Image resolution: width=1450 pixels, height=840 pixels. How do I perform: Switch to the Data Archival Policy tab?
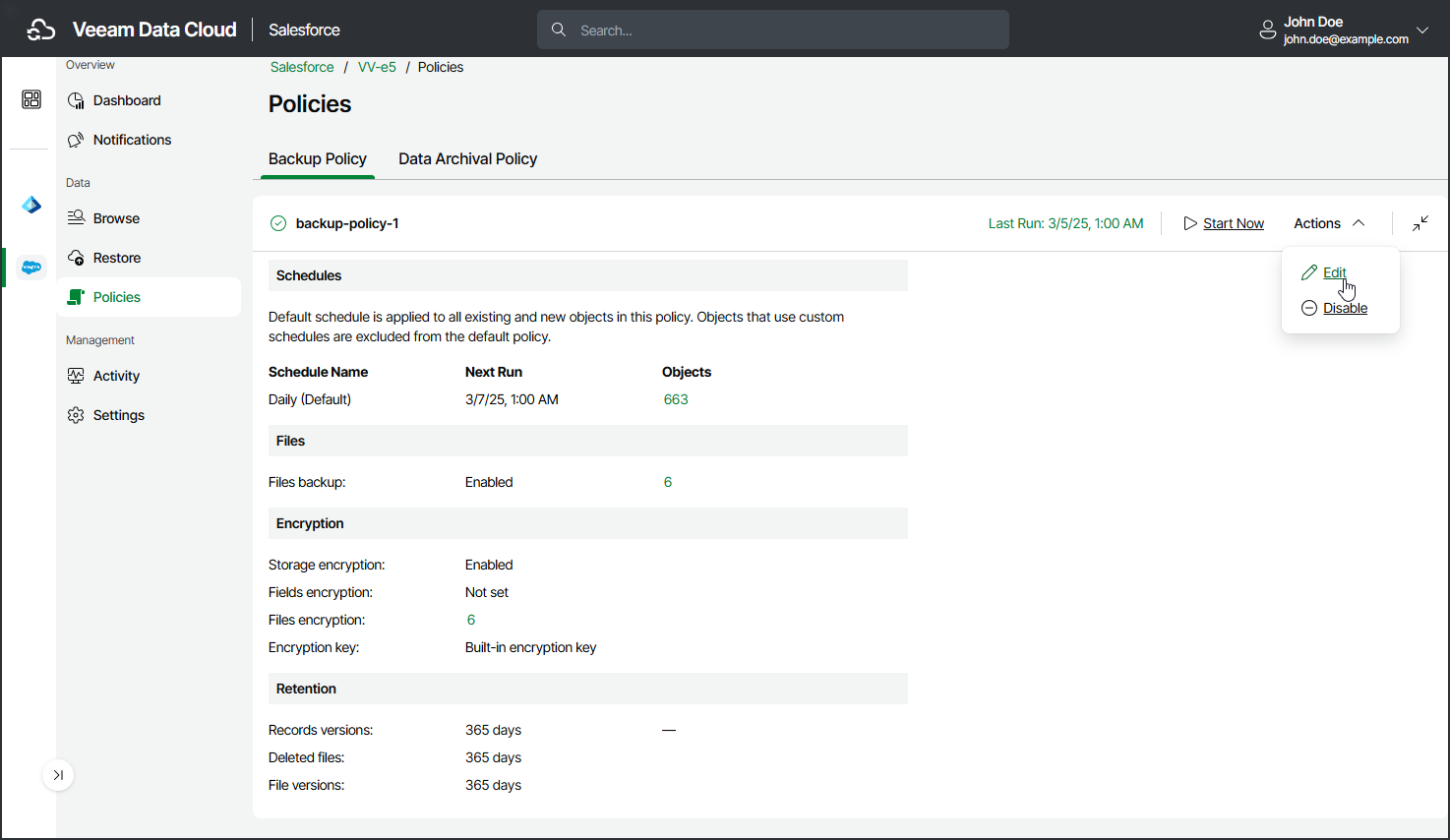click(x=467, y=158)
